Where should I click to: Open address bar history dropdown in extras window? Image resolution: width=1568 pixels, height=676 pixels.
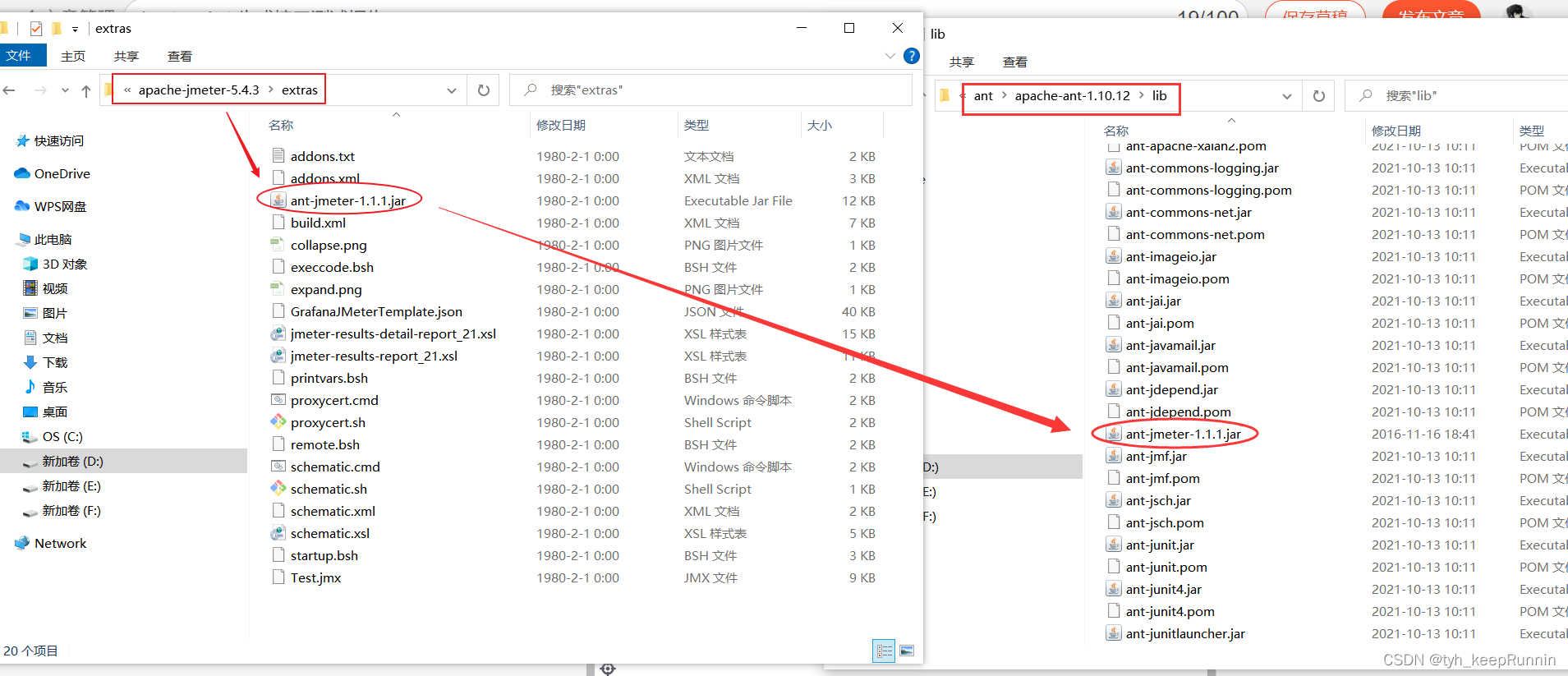pos(452,90)
